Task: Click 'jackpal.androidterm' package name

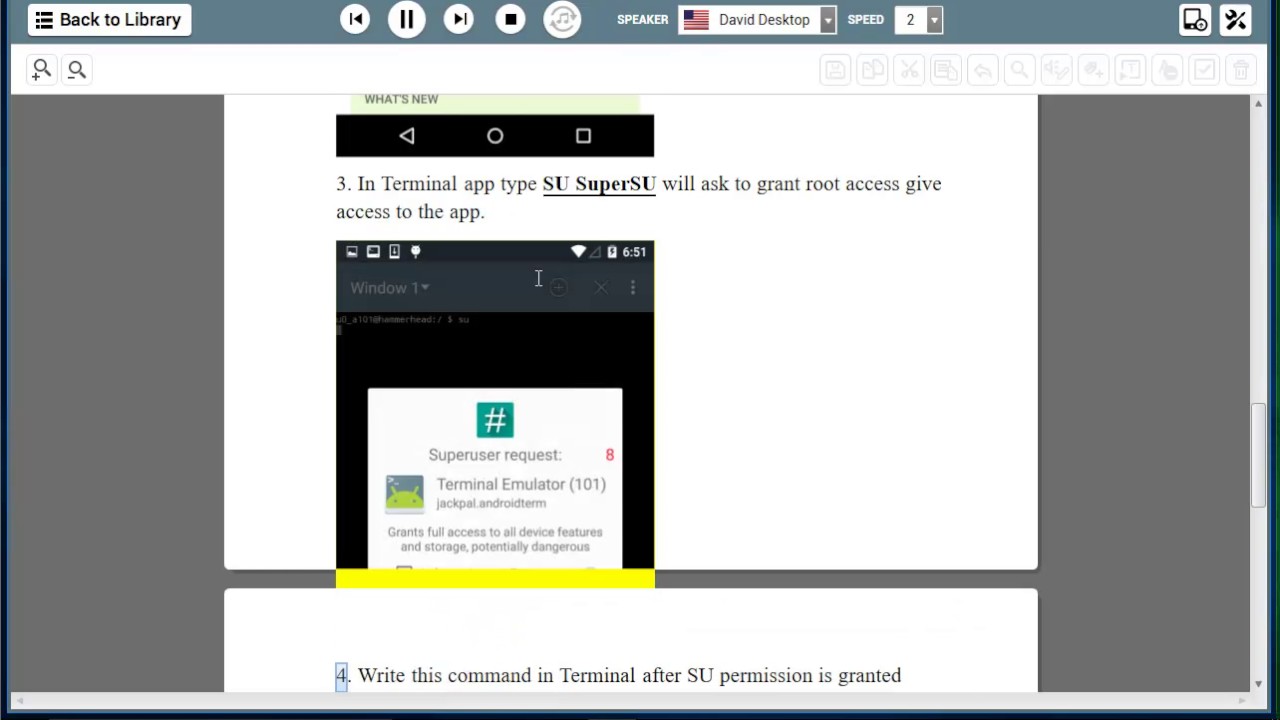Action: pyautogui.click(x=491, y=503)
